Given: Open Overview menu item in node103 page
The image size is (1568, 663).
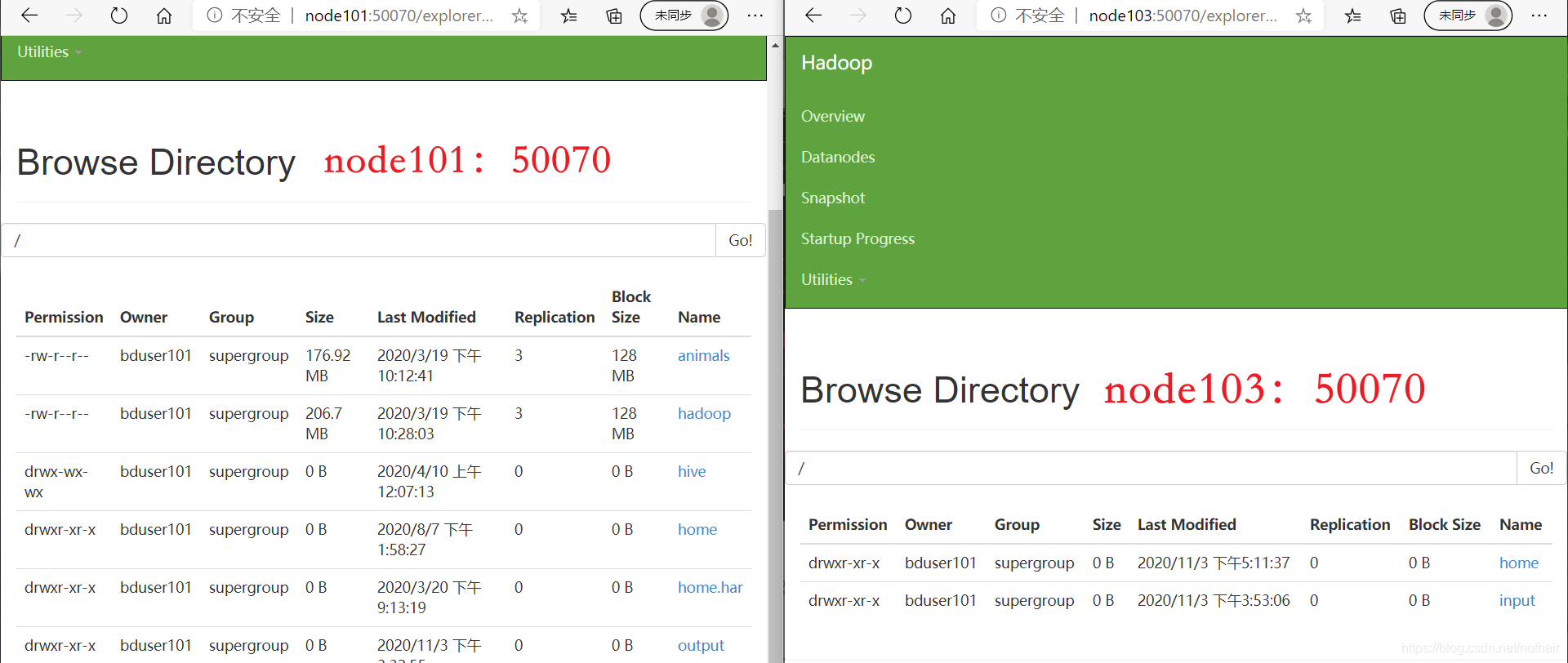Looking at the screenshot, I should [832, 116].
